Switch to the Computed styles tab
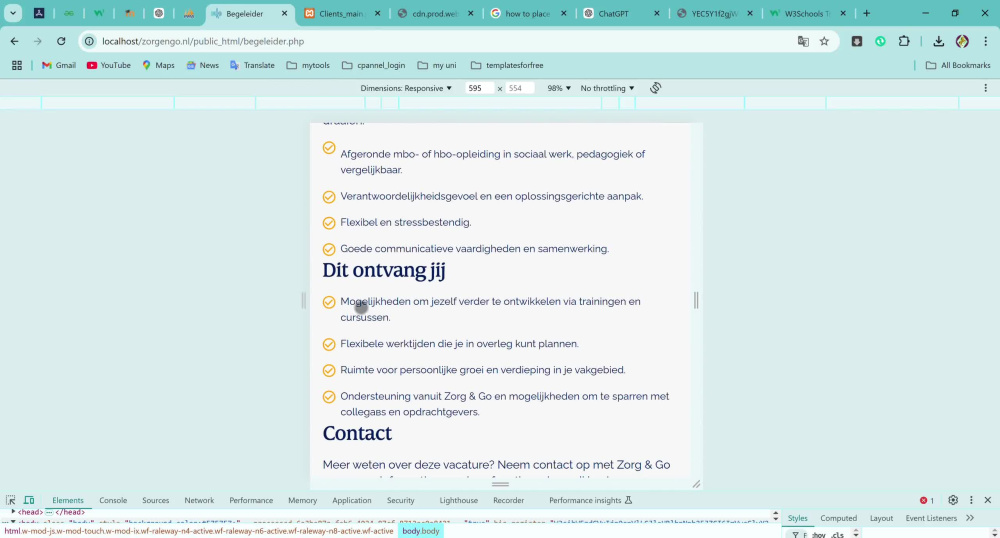 (x=839, y=518)
